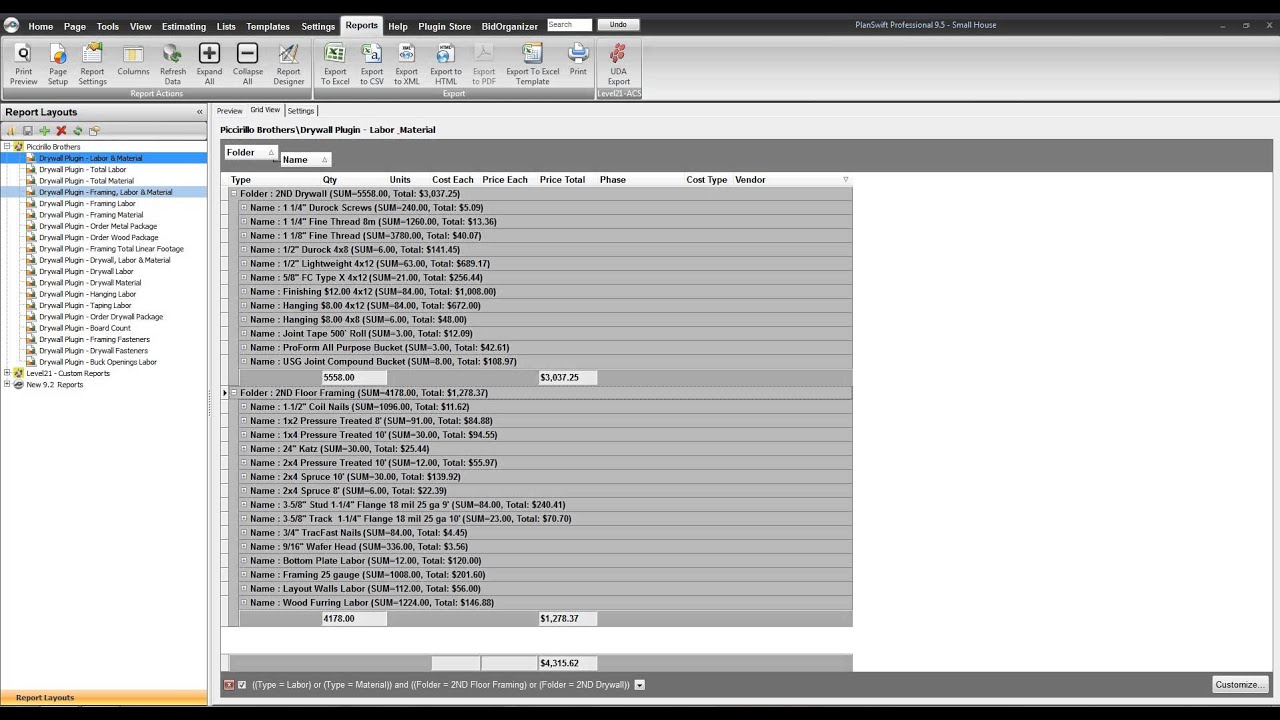This screenshot has height=720, width=1280.
Task: Click Refresh Data
Action: [173, 64]
